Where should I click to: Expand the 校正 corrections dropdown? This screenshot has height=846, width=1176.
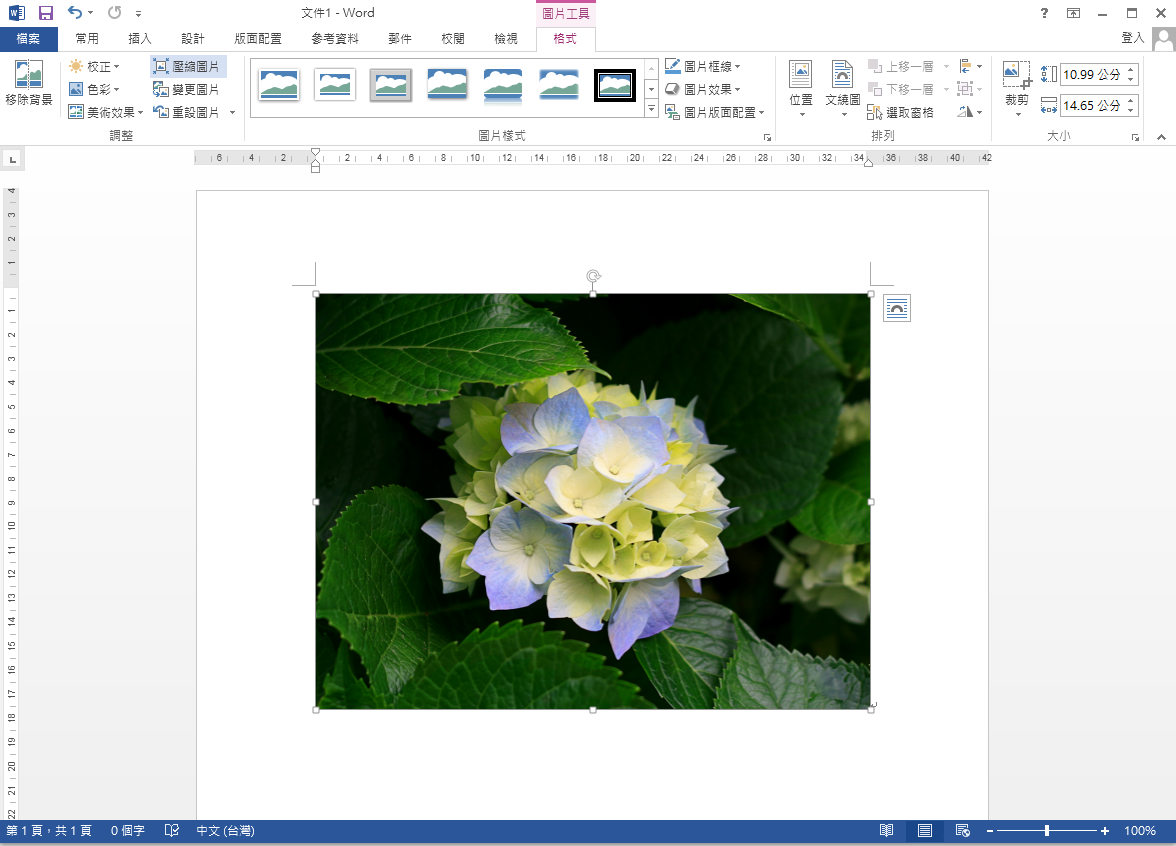95,67
